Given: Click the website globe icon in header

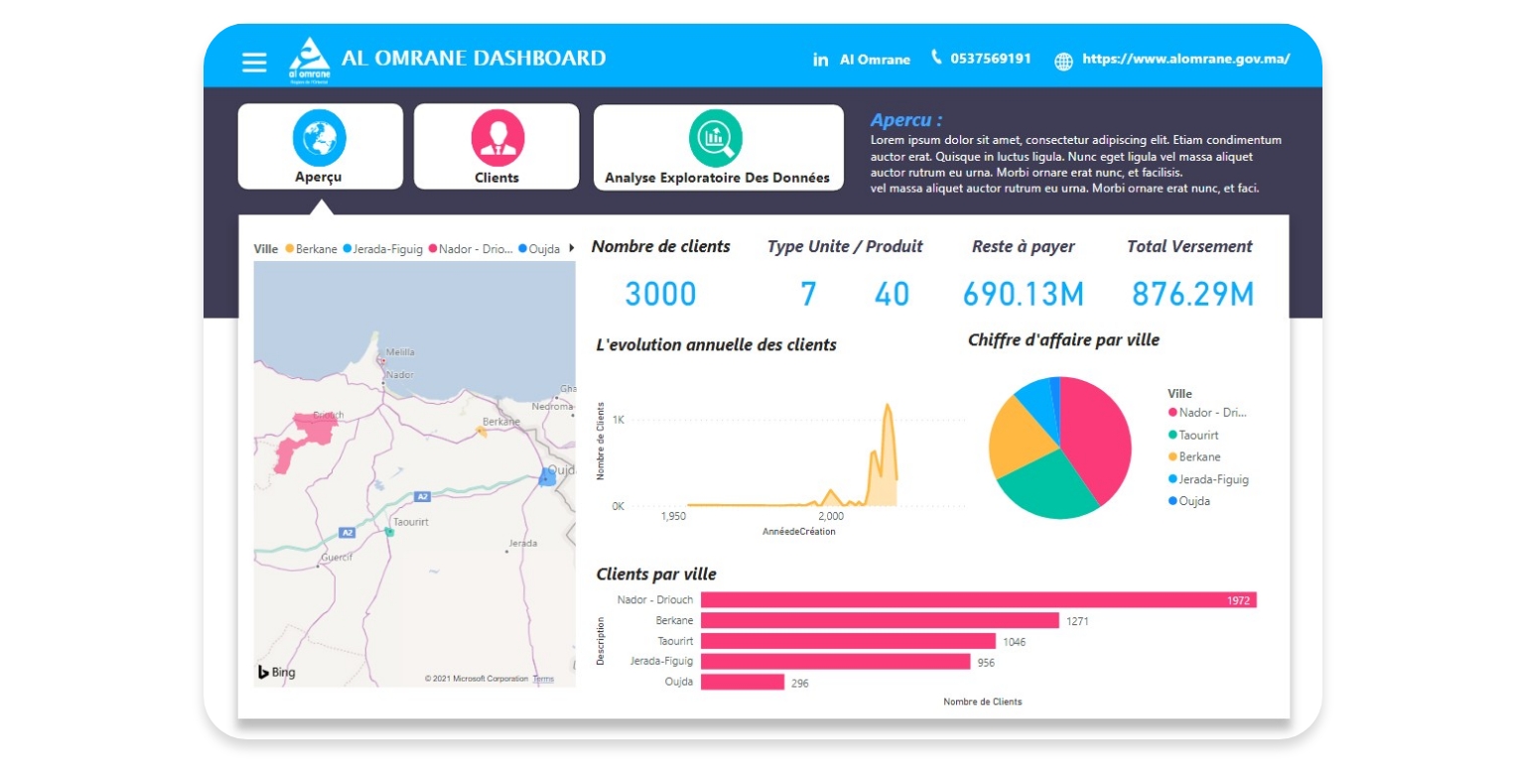Looking at the screenshot, I should pyautogui.click(x=1063, y=62).
